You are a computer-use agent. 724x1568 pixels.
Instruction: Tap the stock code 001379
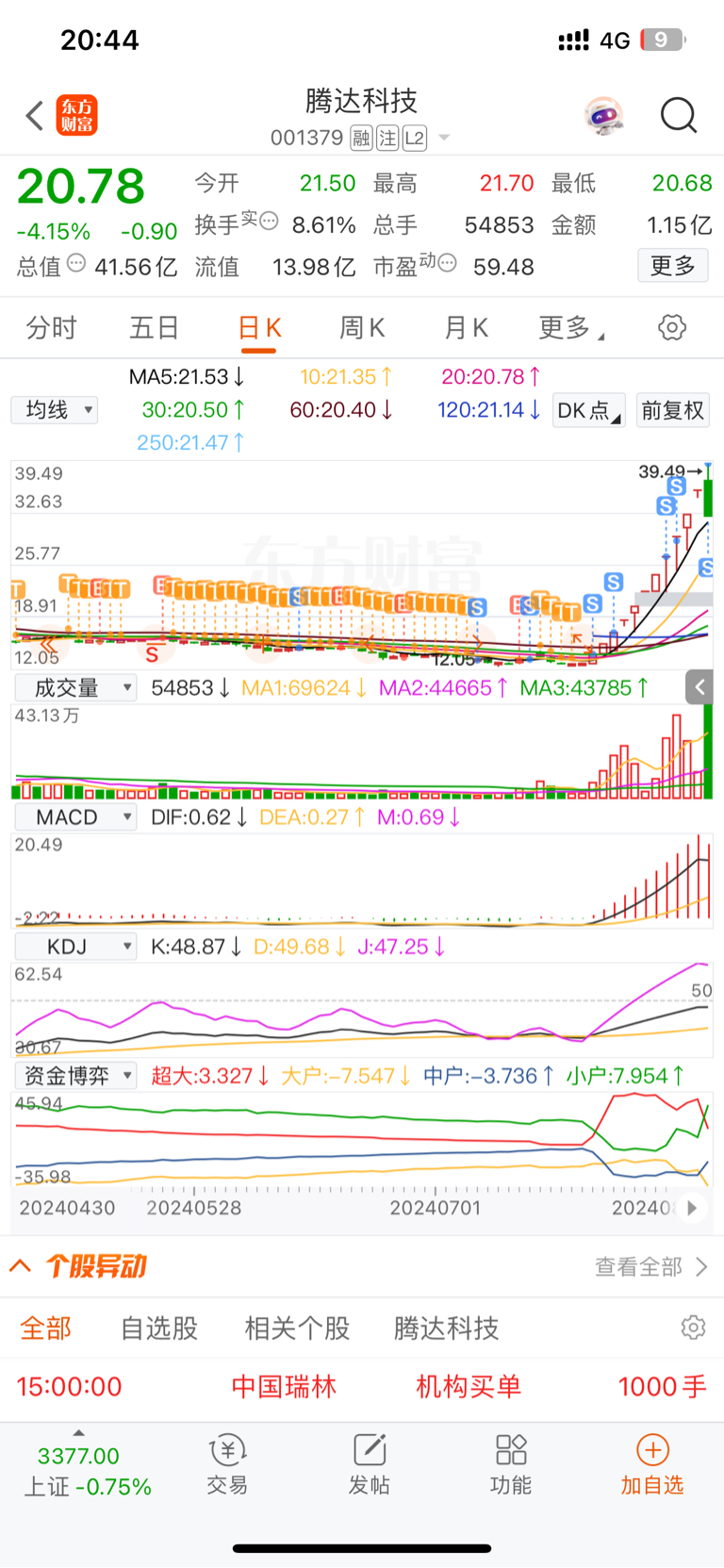point(306,139)
